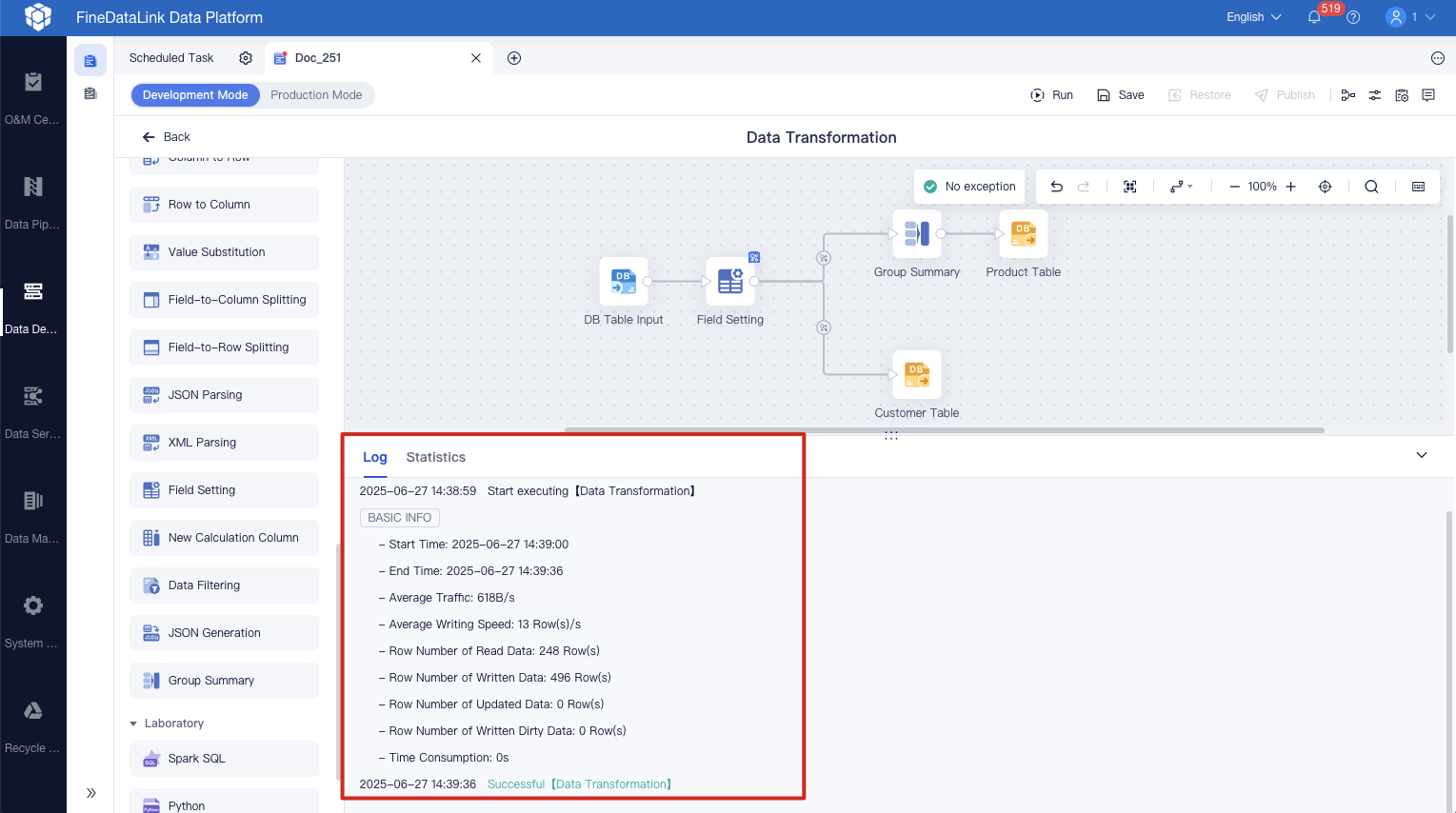1456x813 pixels.
Task: Click the canvas search magnifier icon
Action: click(1371, 187)
